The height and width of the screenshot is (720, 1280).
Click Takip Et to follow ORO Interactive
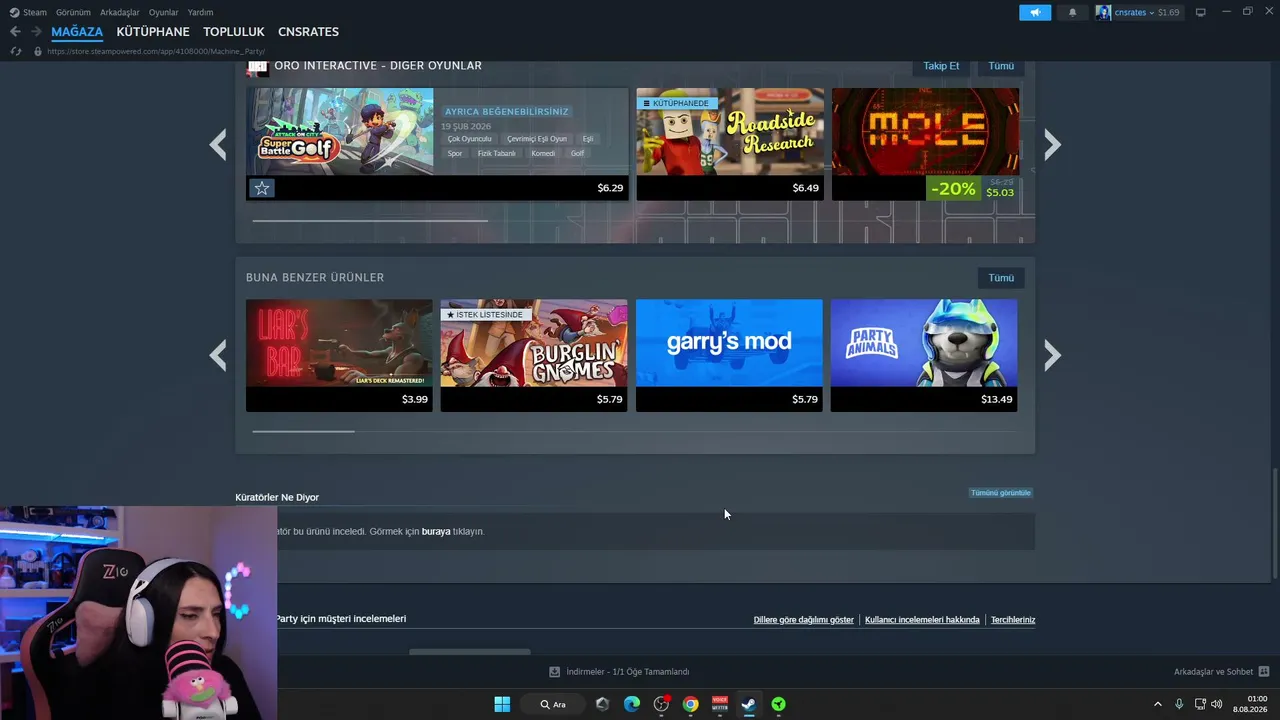click(x=941, y=66)
